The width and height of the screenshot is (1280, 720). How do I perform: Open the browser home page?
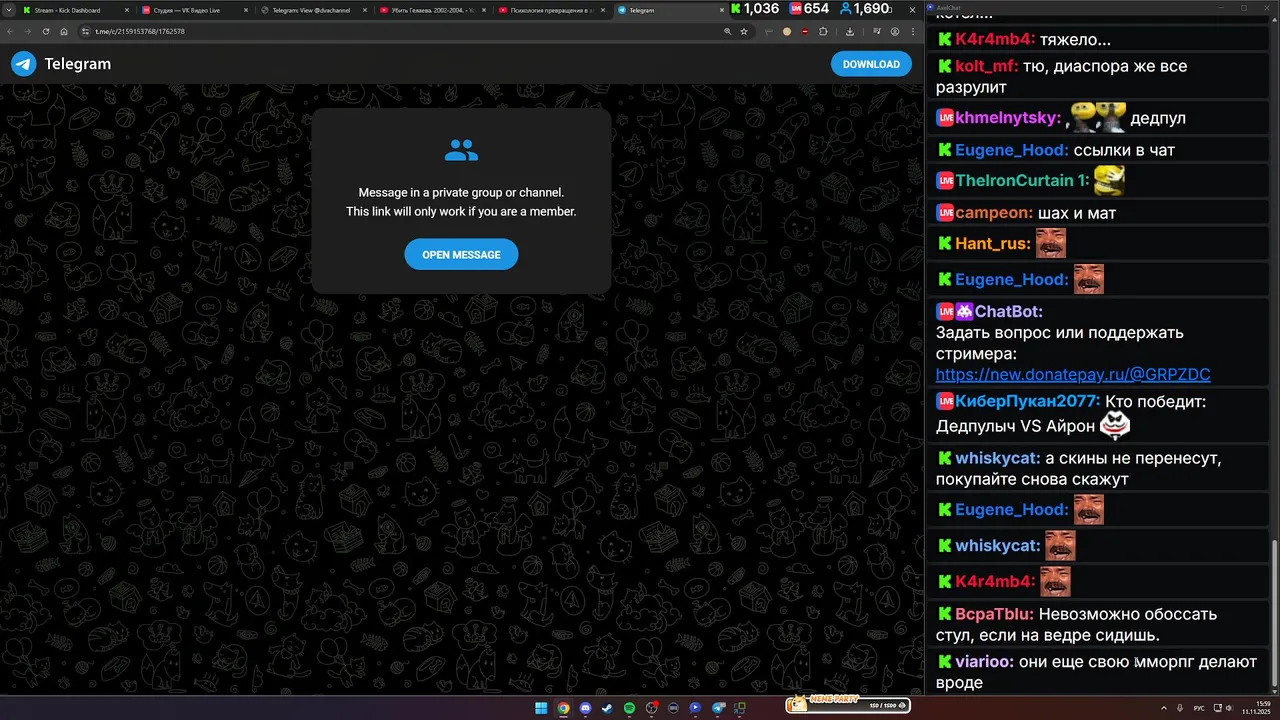click(63, 31)
